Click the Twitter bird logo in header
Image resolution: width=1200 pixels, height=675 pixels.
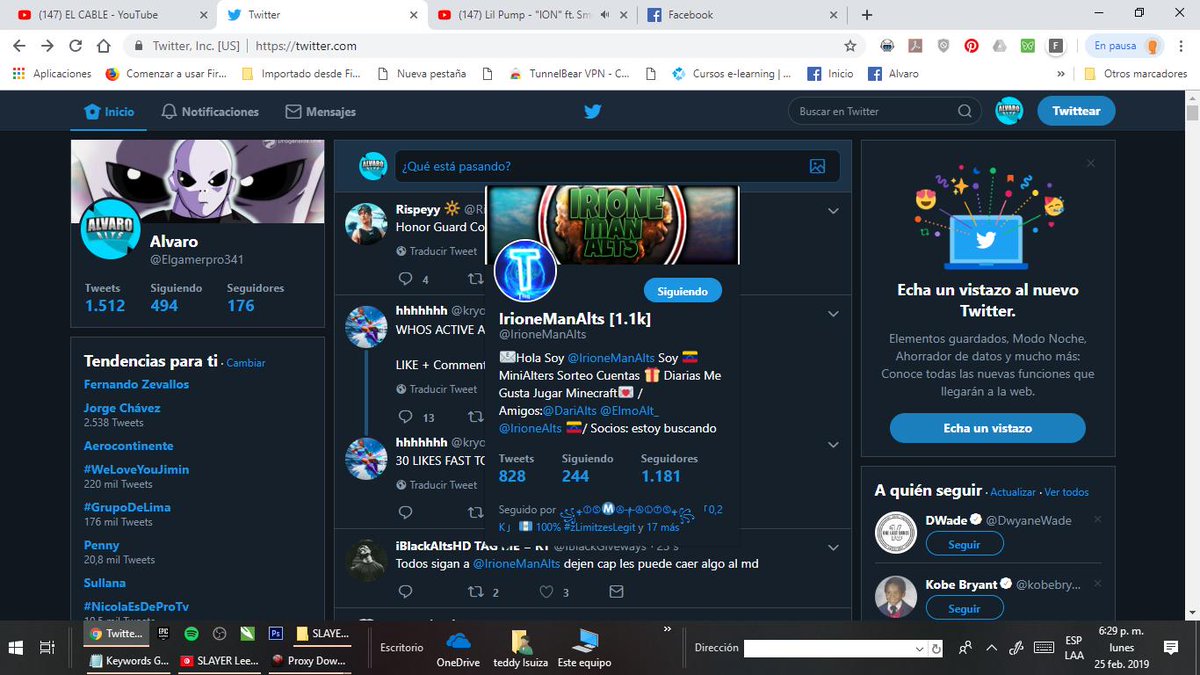click(x=593, y=112)
